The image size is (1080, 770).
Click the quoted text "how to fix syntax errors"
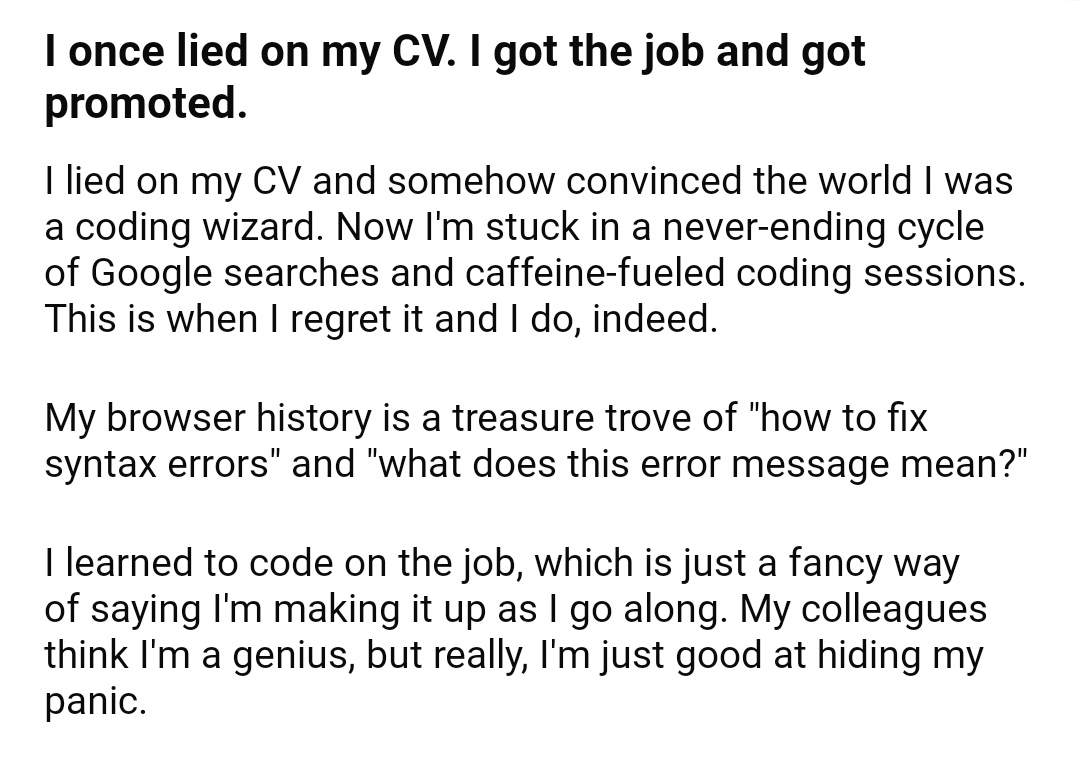[x=486, y=441]
